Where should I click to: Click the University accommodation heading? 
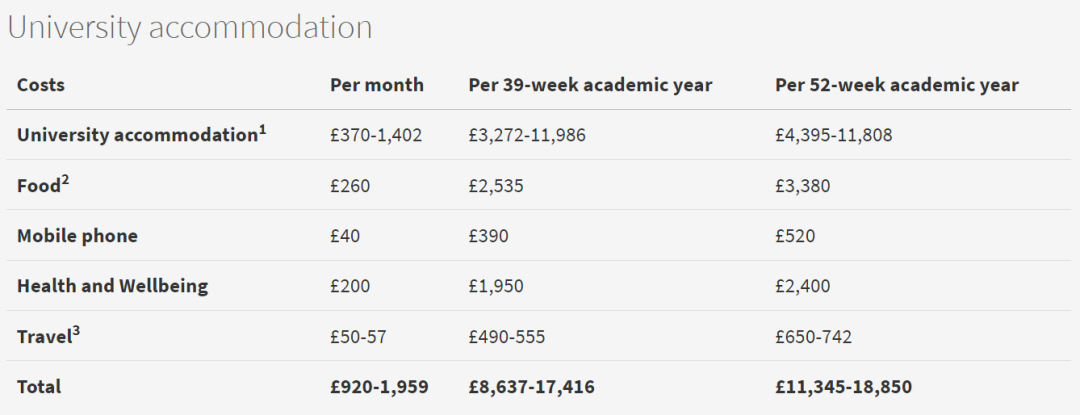click(x=190, y=28)
